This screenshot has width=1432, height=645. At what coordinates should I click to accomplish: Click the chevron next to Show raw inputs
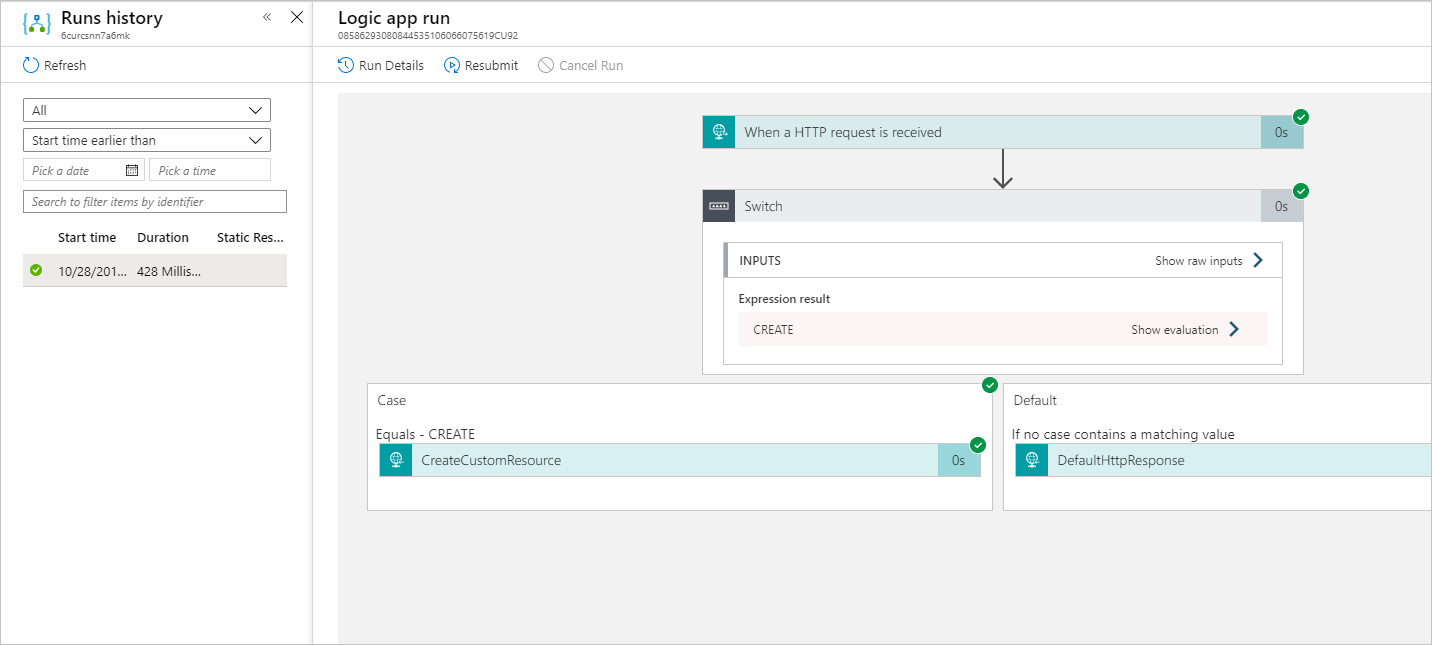pyautogui.click(x=1258, y=260)
